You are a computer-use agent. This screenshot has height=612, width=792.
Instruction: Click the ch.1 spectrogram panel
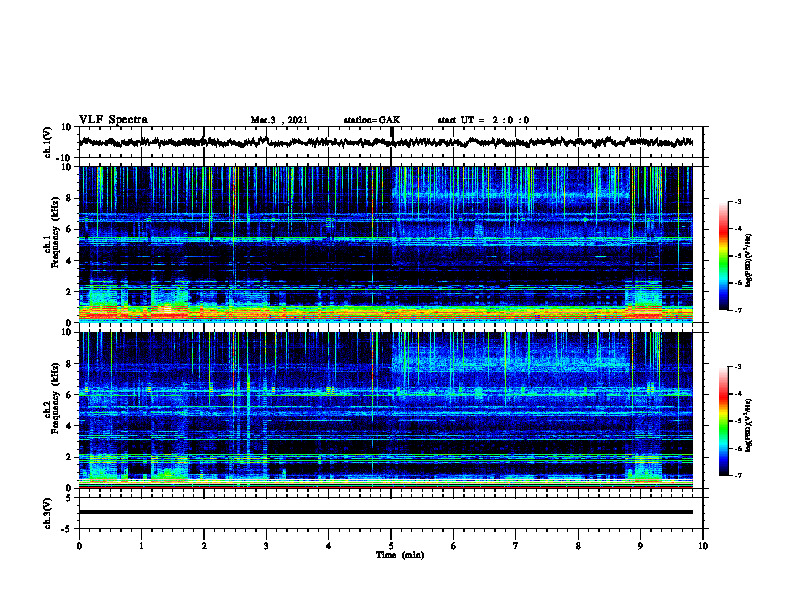coord(386,244)
